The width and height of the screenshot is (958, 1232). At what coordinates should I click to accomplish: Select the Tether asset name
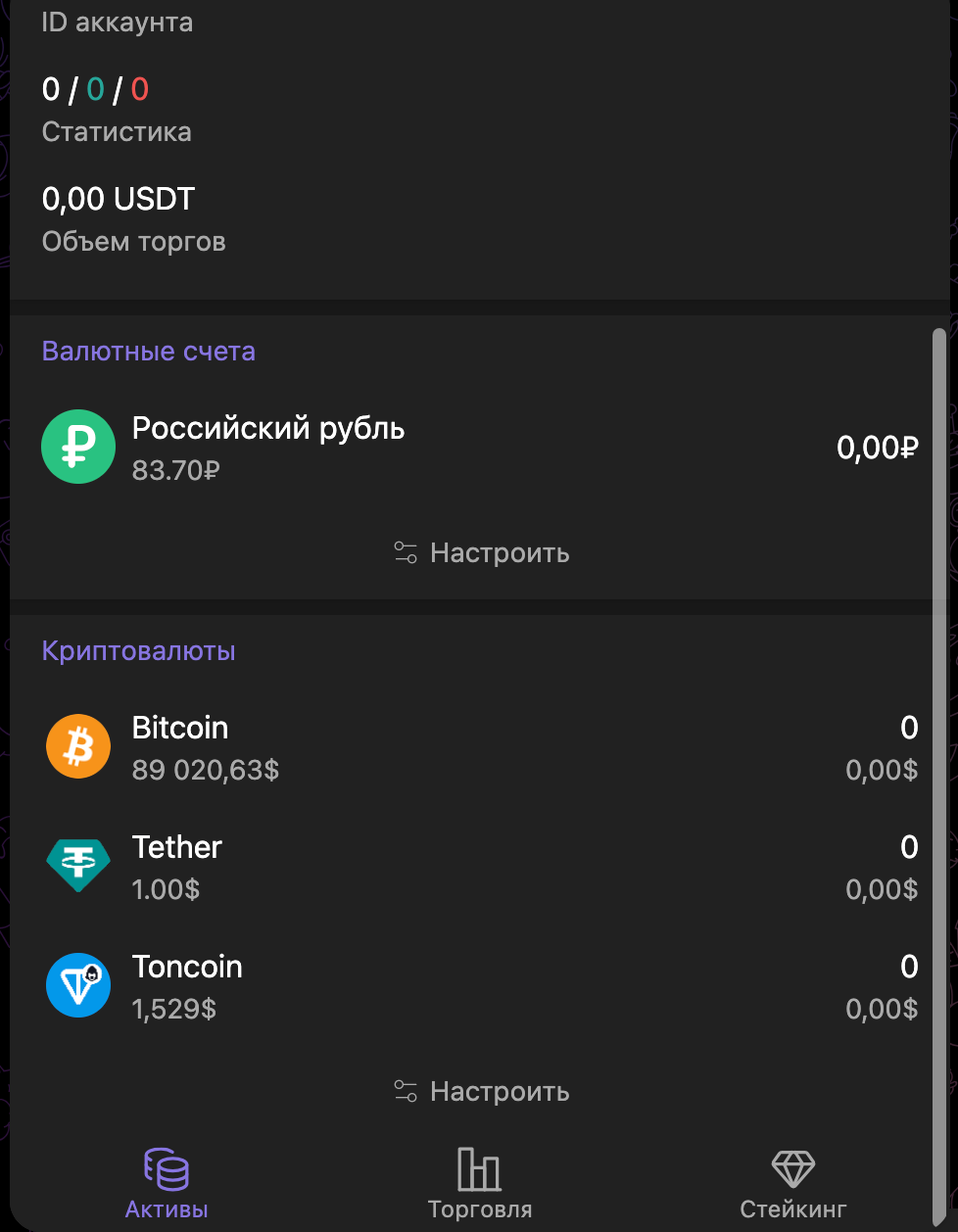tap(177, 847)
